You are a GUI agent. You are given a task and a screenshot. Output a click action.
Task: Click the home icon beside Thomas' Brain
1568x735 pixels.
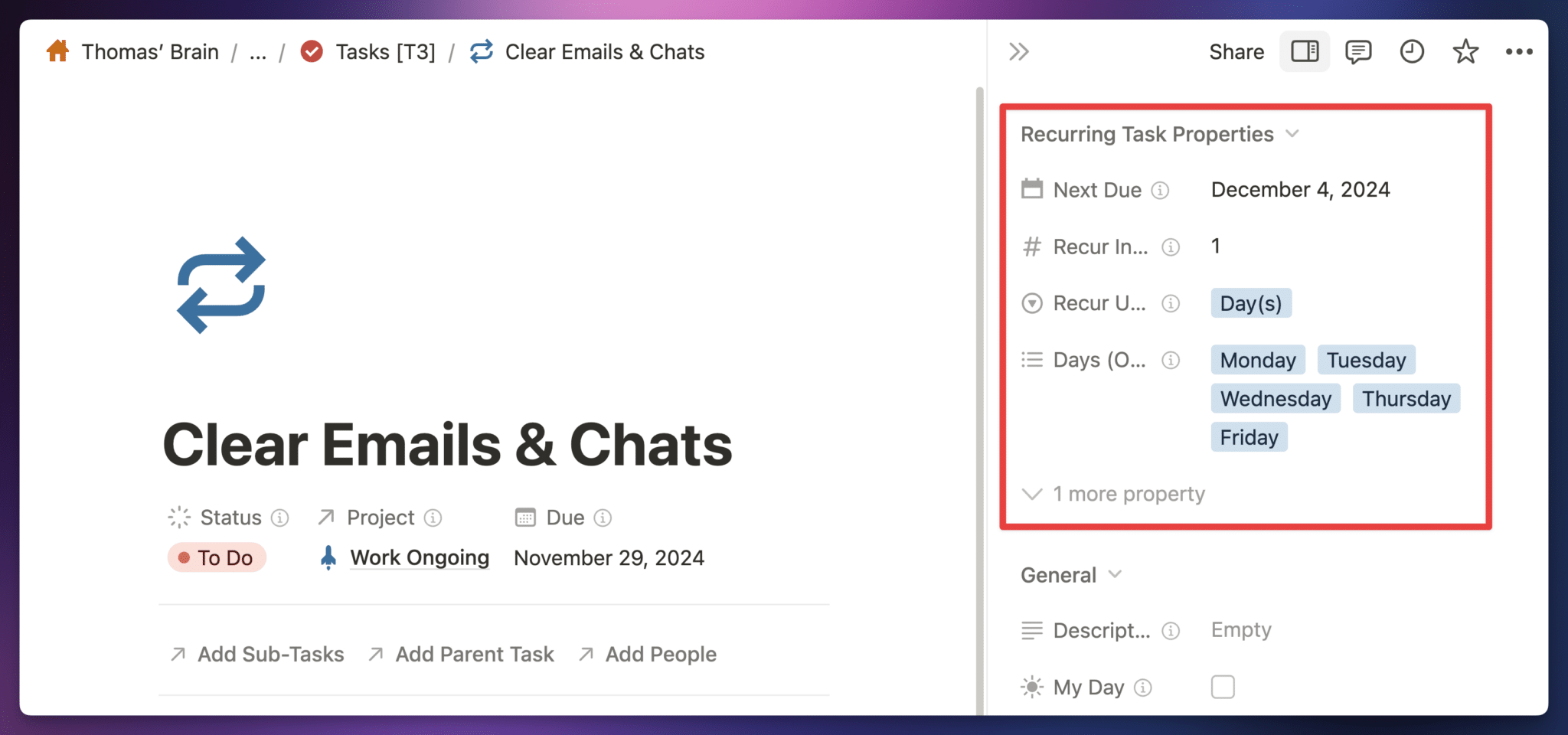click(57, 51)
